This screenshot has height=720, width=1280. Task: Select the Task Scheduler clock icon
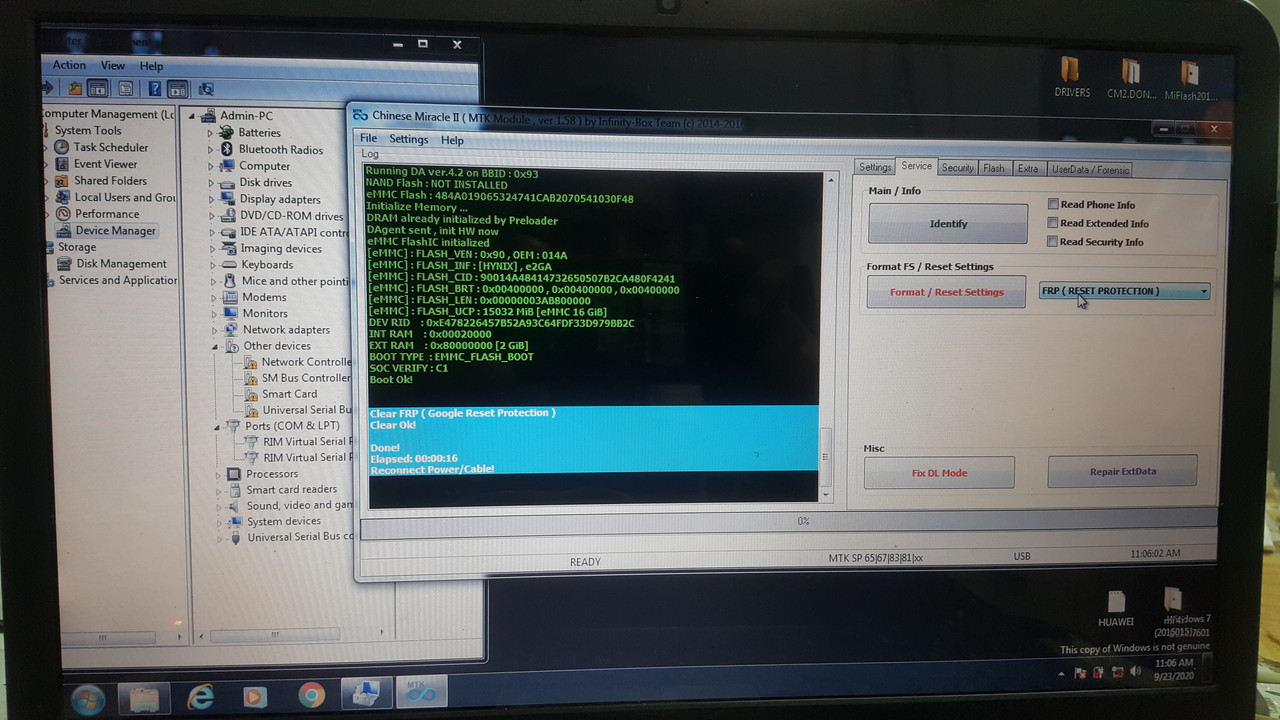63,147
